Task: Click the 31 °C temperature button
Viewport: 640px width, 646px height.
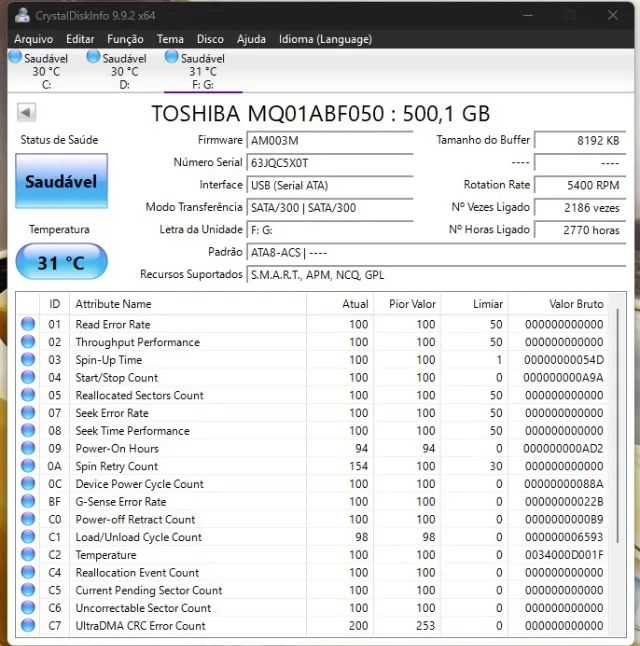Action: [61, 262]
